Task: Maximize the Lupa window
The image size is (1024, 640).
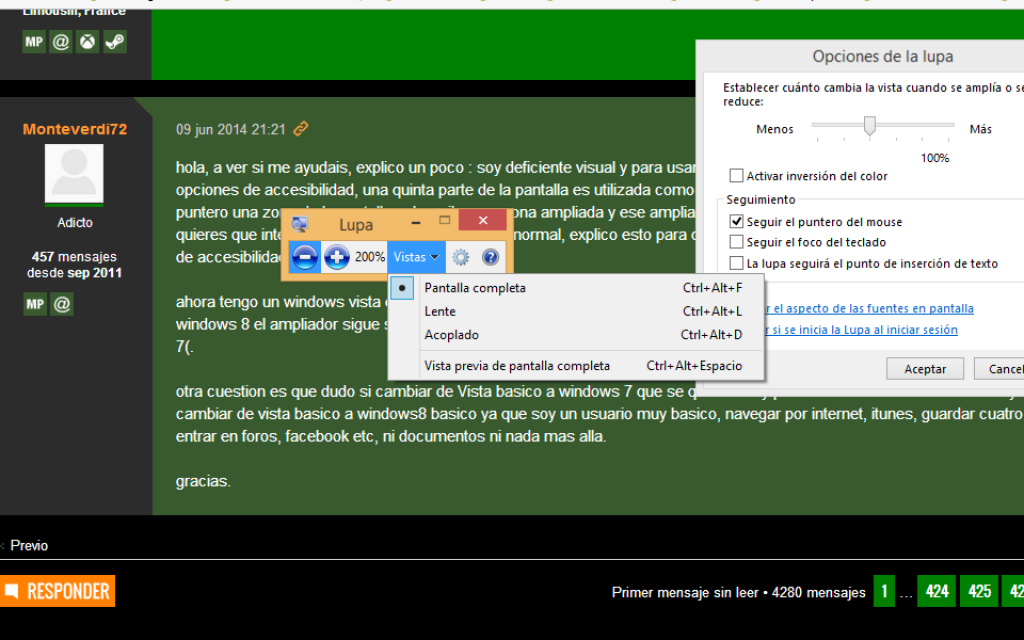Action: point(445,221)
